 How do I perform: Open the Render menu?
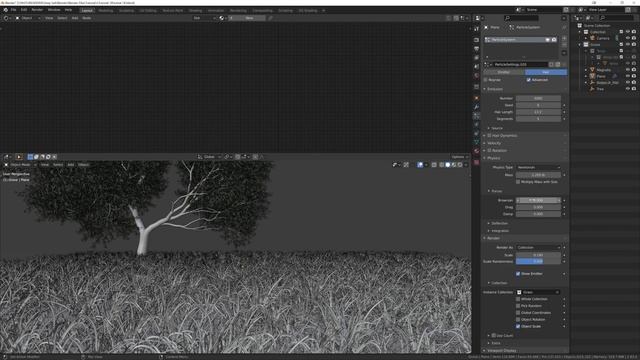[x=37, y=10]
